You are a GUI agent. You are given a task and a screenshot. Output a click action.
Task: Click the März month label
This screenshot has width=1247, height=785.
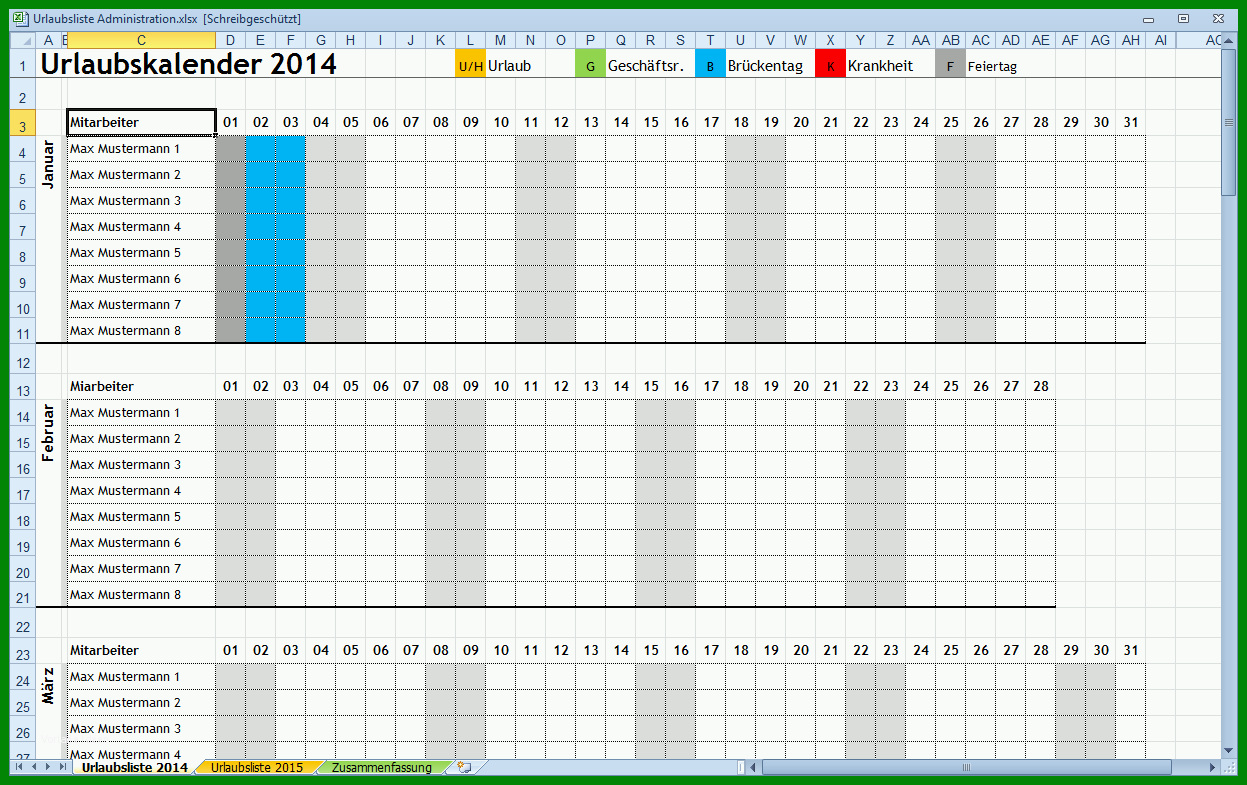(x=48, y=684)
